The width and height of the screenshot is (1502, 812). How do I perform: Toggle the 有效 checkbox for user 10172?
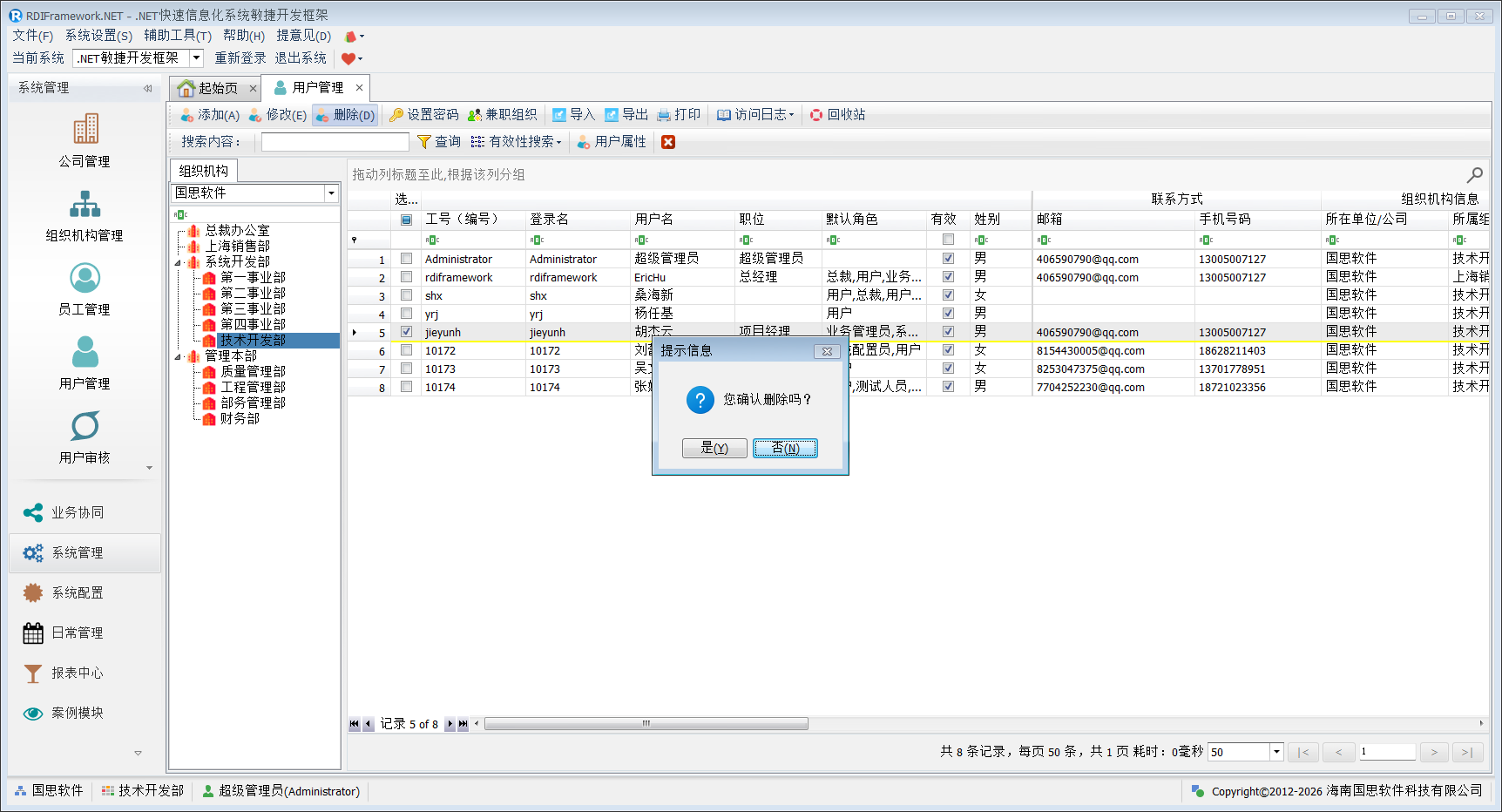point(948,350)
